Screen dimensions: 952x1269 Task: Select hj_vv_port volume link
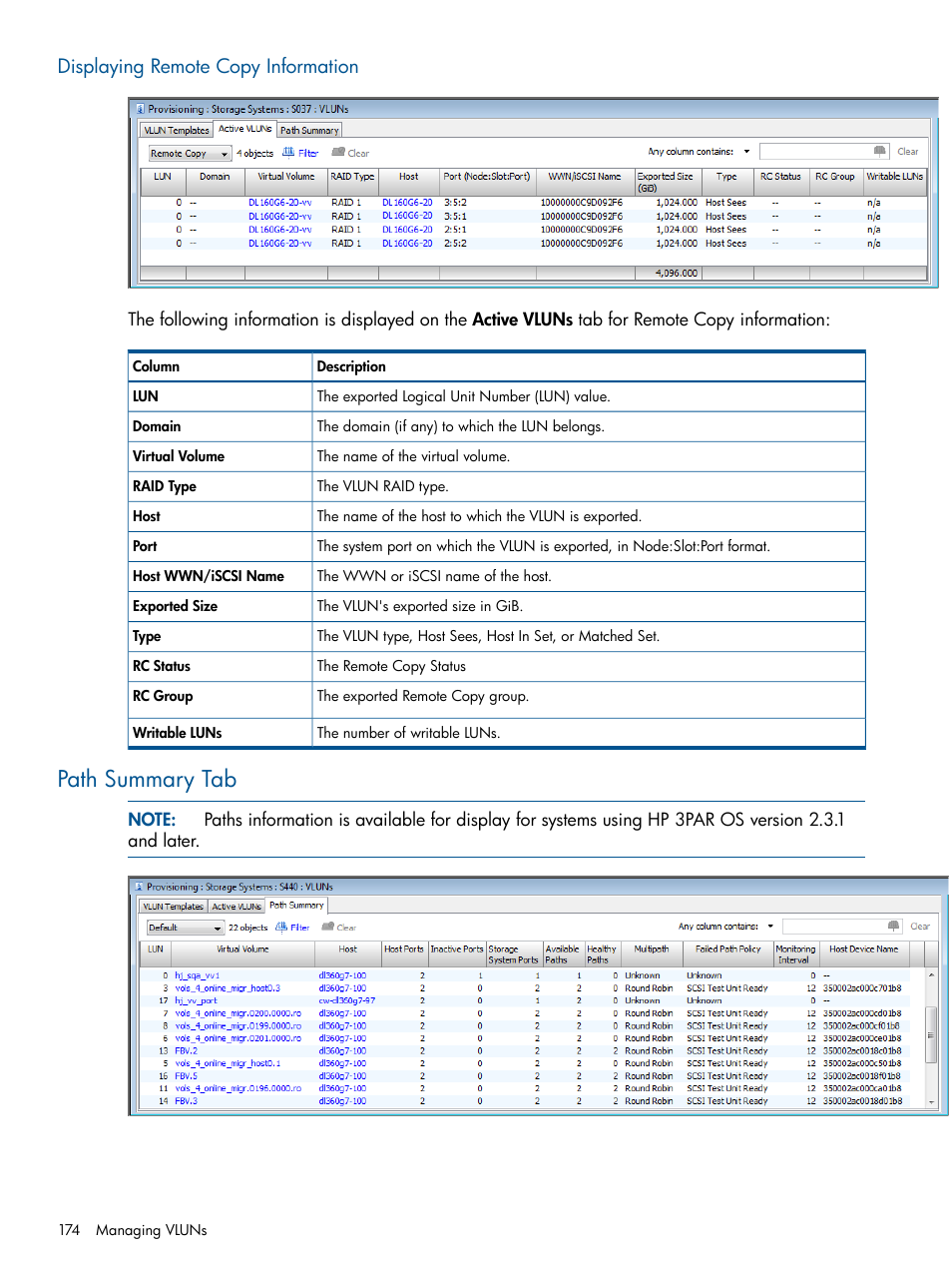(196, 1000)
